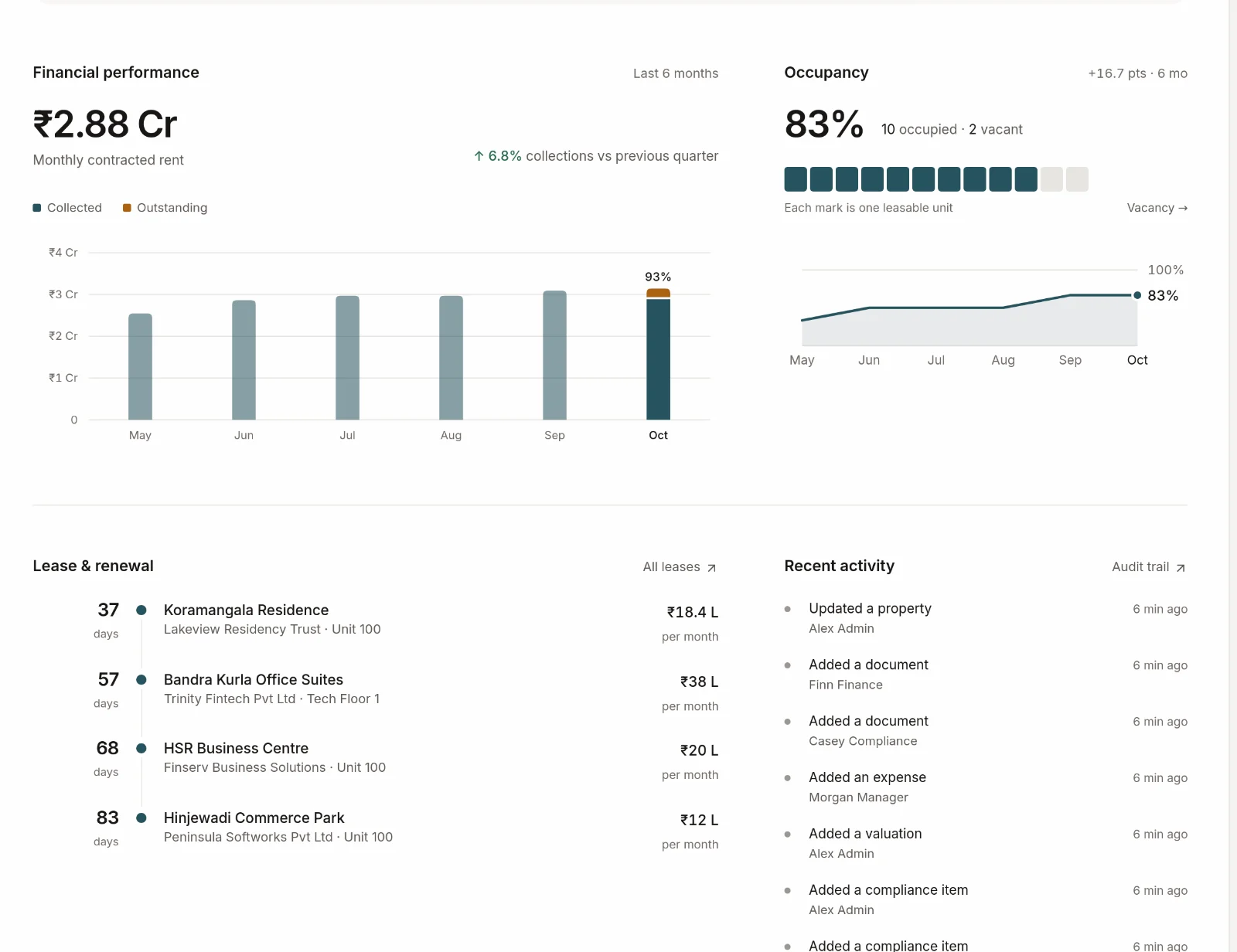Click the timeline dot for Koramangala Residence
The height and width of the screenshot is (952, 1237).
click(141, 610)
